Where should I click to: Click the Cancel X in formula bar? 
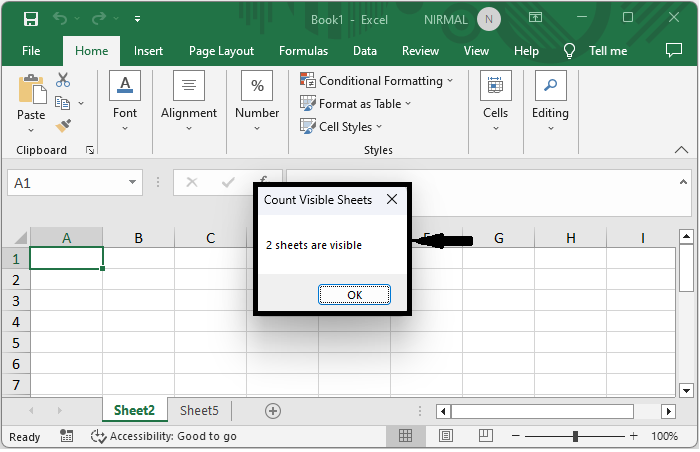click(192, 182)
